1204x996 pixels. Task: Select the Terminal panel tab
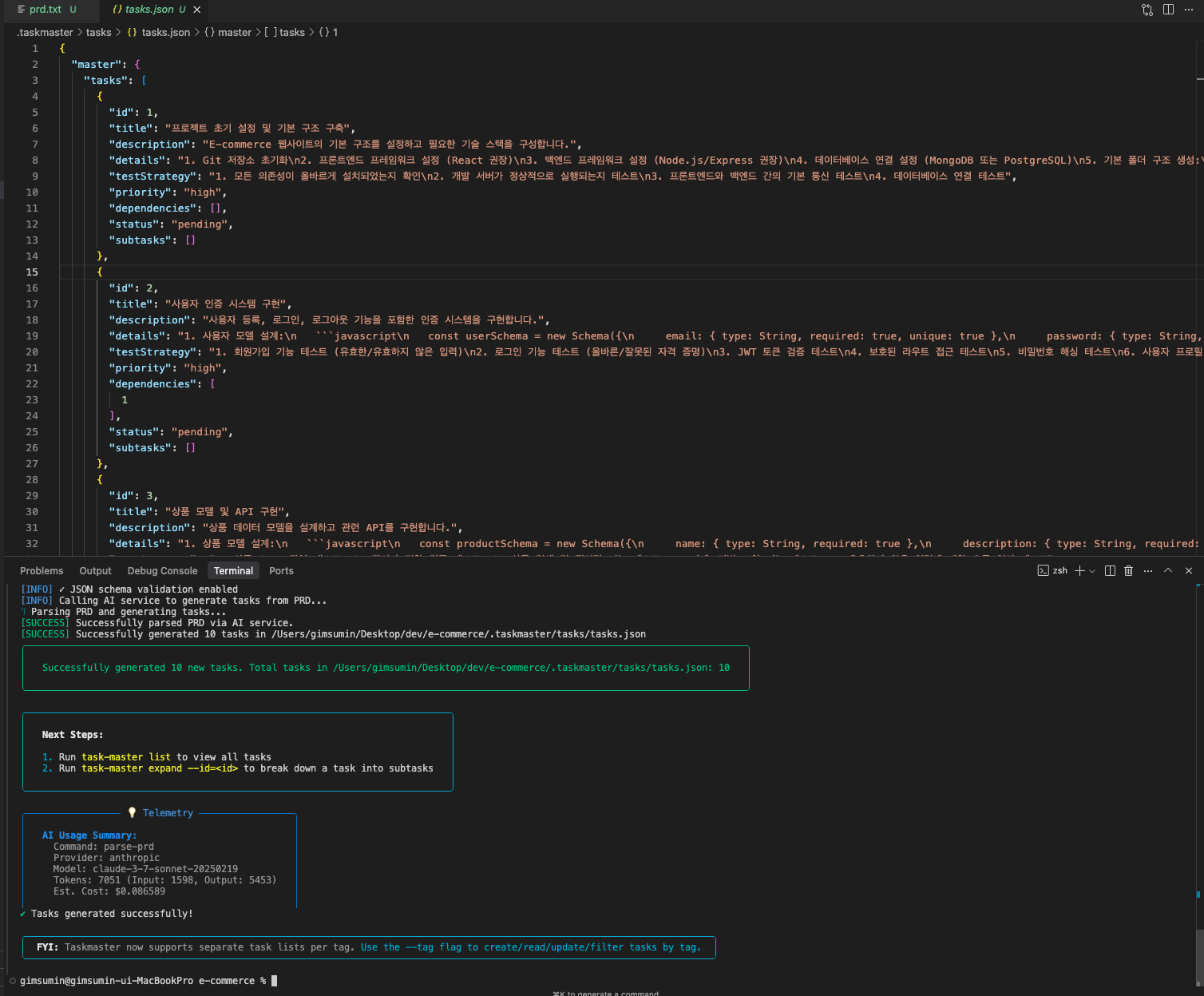point(233,570)
